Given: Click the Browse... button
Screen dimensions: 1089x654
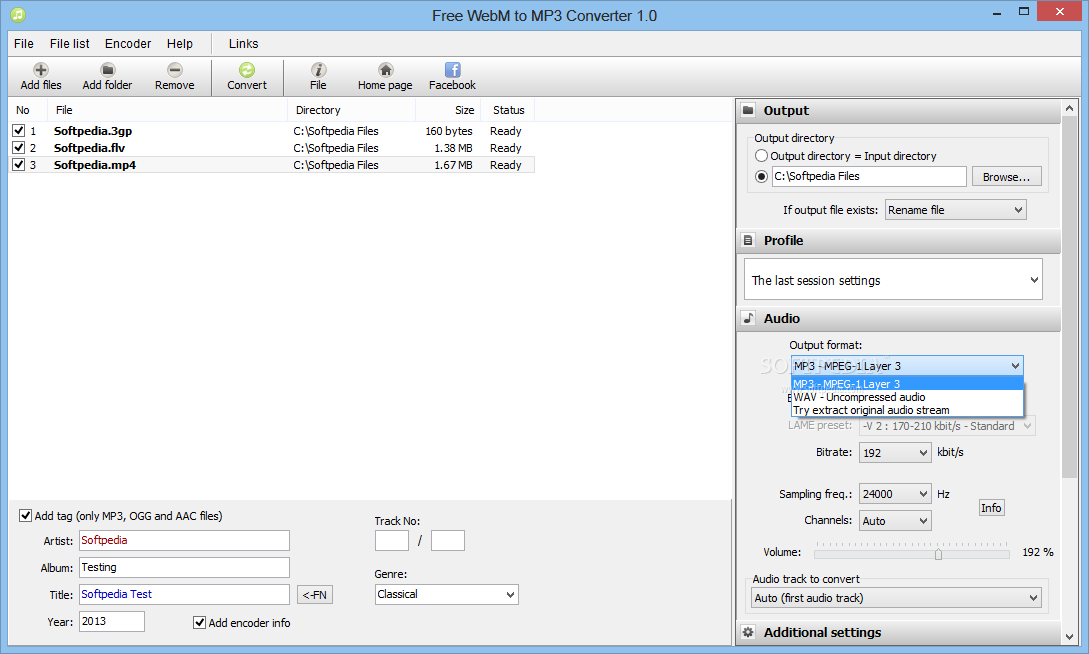Looking at the screenshot, I should 1006,176.
